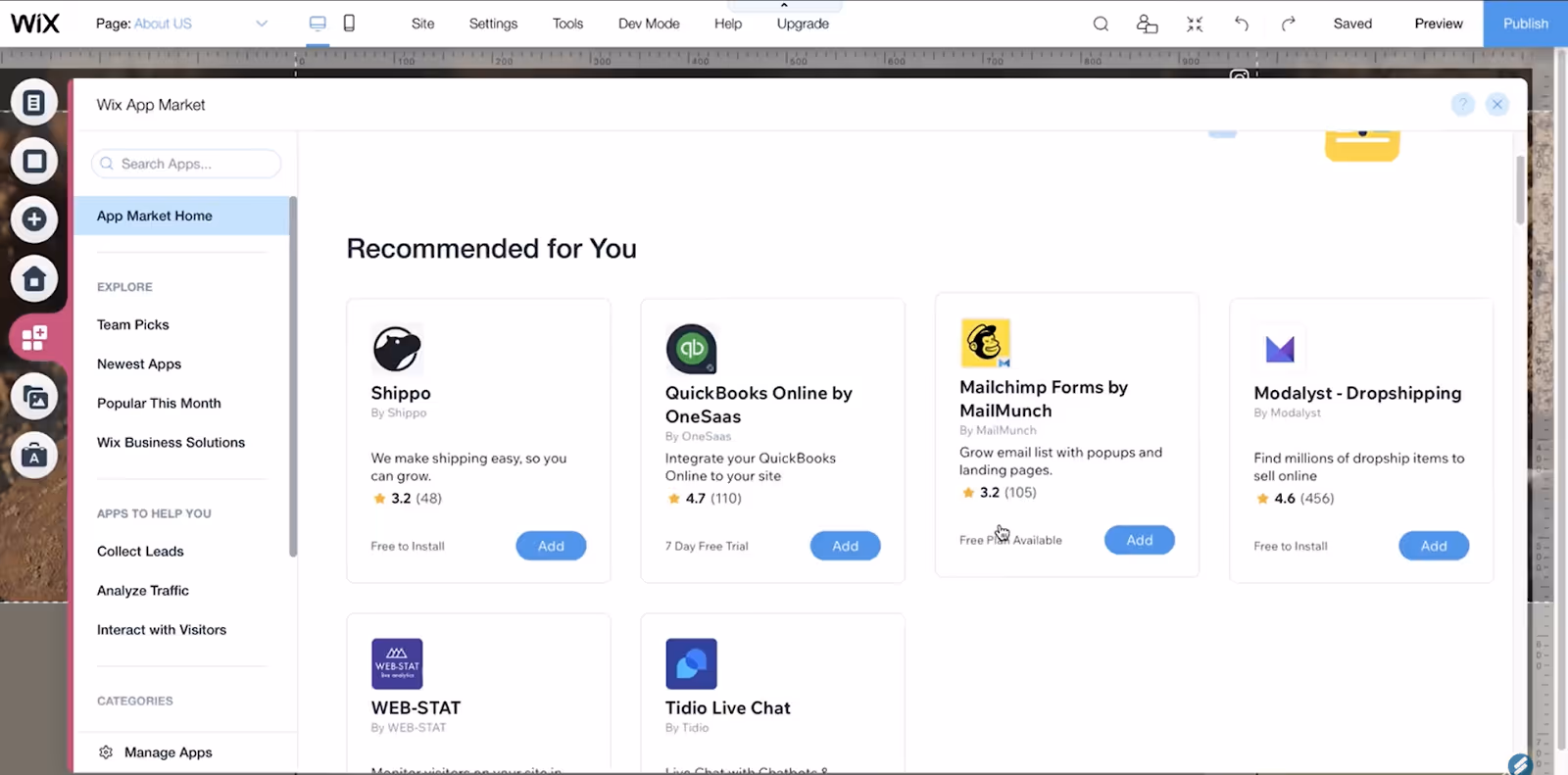Open the Upgrade menu item
Image resolution: width=1568 pixels, height=775 pixels.
803,24
